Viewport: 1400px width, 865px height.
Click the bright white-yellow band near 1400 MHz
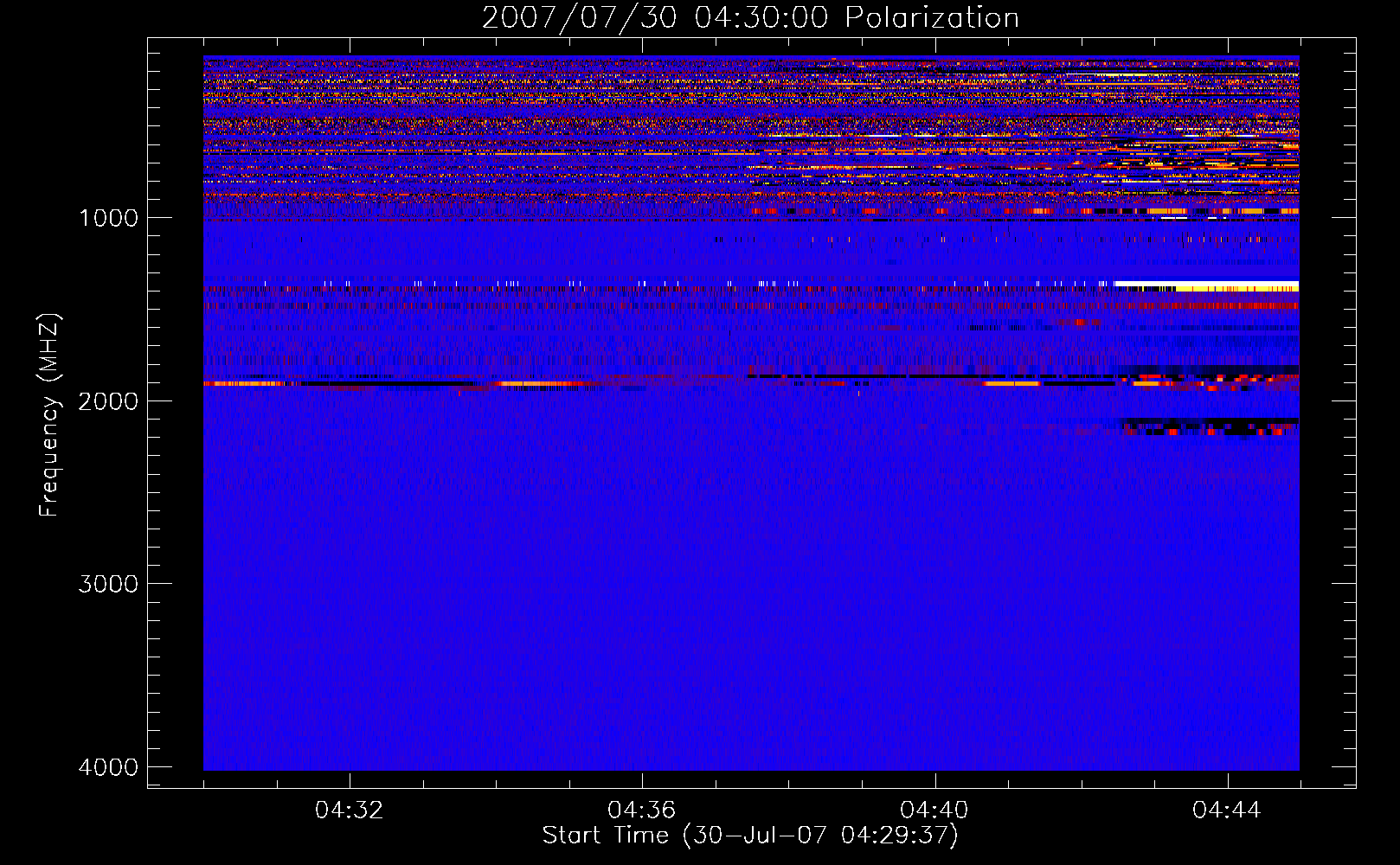pos(1206,285)
